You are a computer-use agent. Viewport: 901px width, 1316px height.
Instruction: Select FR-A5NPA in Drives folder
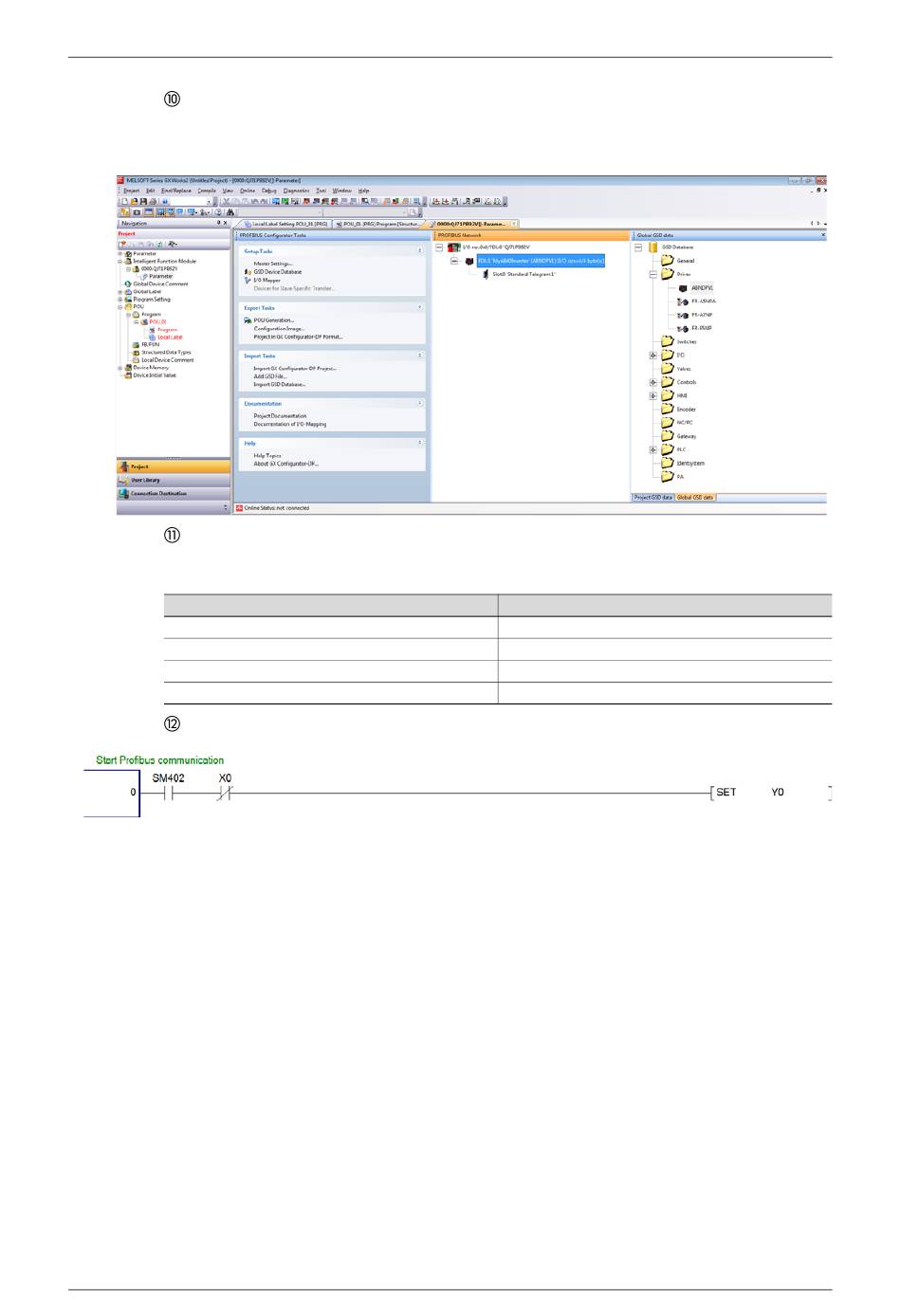704,301
